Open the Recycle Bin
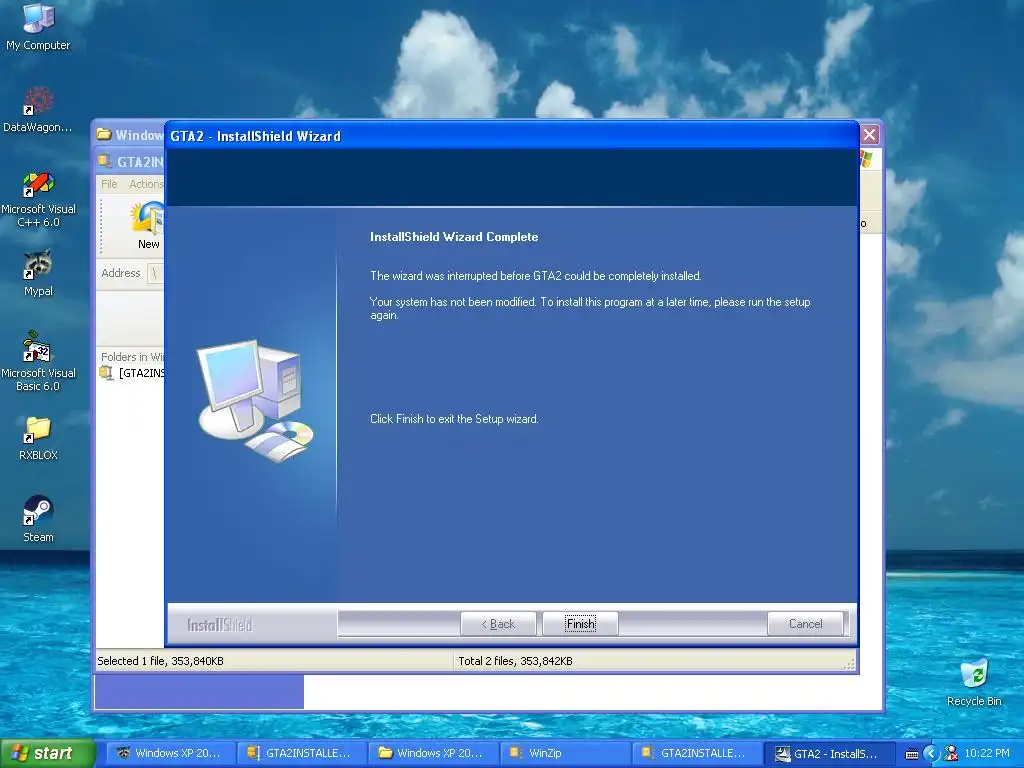The height and width of the screenshot is (768, 1024). (x=974, y=683)
